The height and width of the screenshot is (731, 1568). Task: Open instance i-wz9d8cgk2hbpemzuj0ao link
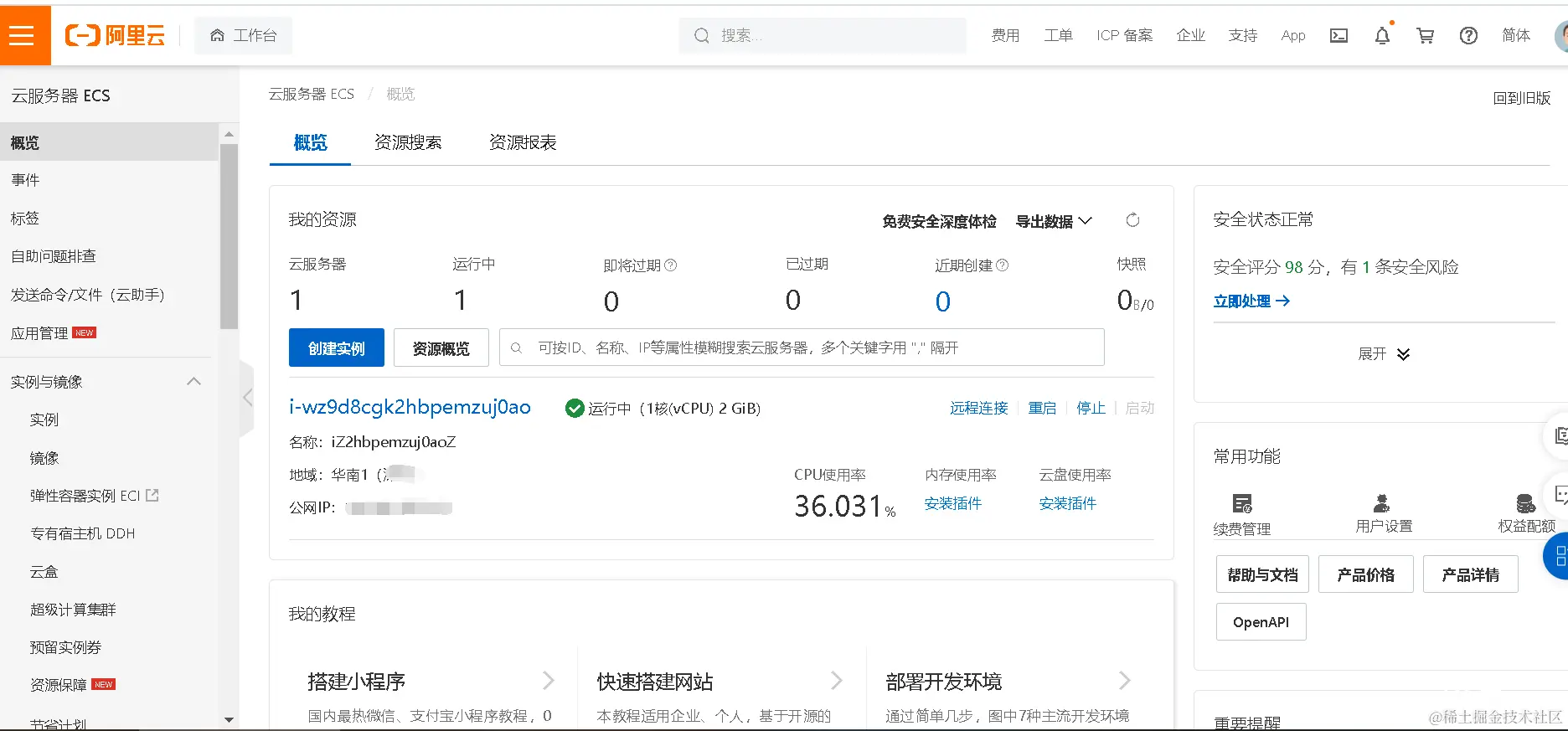tap(410, 407)
